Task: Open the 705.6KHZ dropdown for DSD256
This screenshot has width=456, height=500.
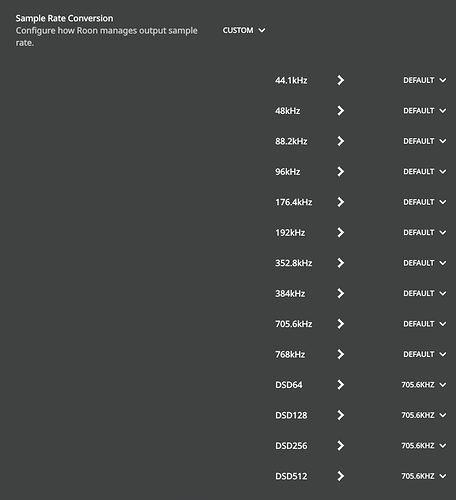Action: click(424, 446)
